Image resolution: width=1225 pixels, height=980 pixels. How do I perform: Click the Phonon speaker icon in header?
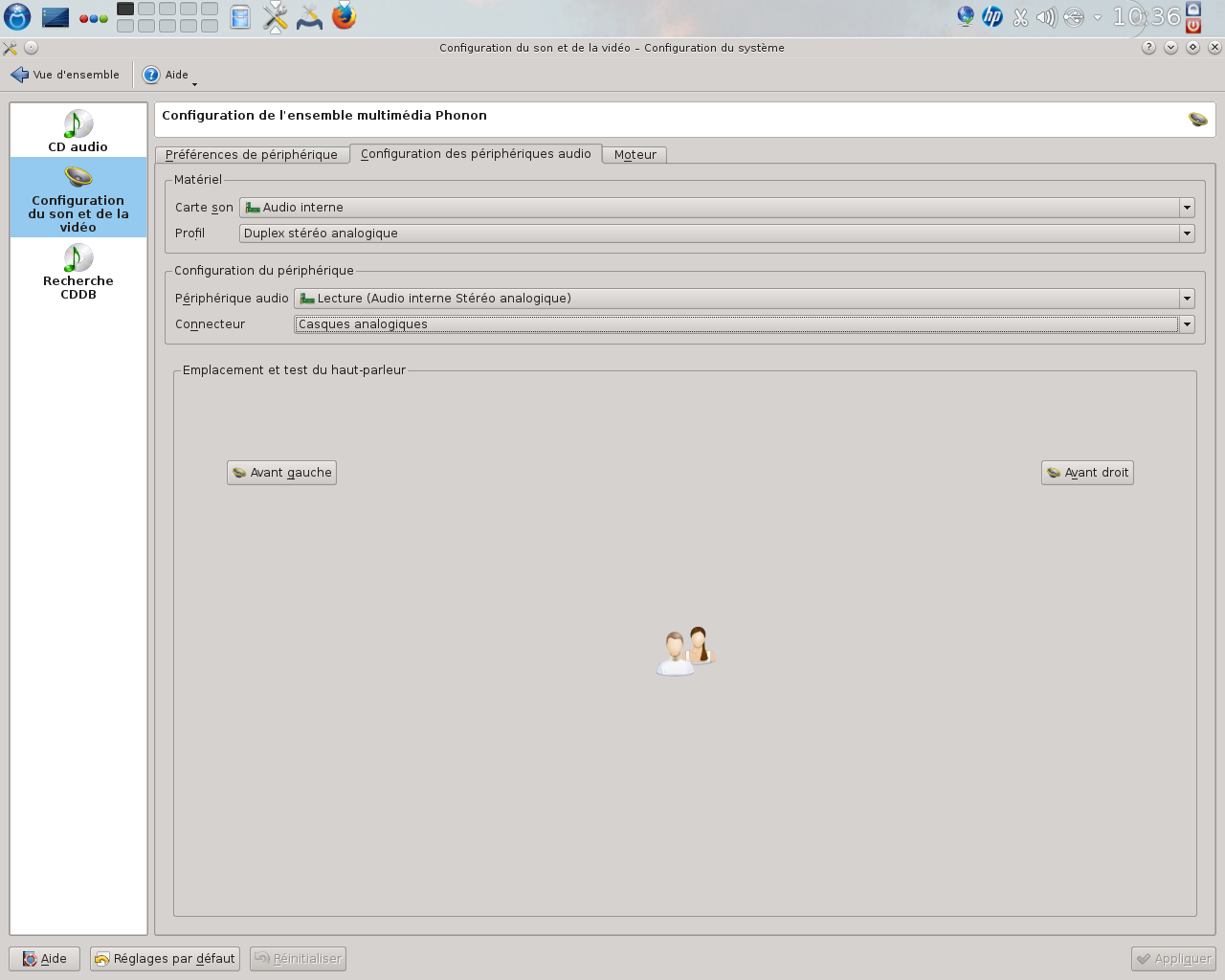1198,120
